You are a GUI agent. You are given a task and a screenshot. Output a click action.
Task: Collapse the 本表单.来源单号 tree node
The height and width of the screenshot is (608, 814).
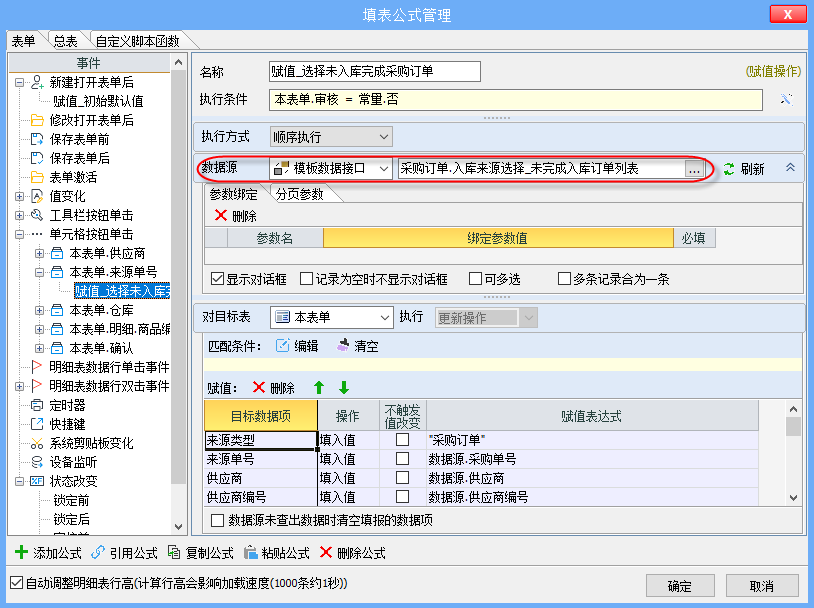pos(39,272)
